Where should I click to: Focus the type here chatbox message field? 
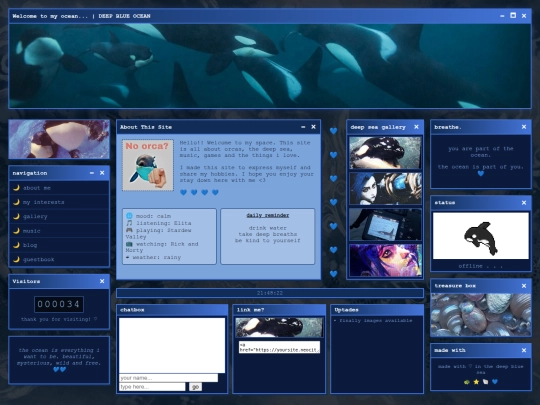point(152,387)
